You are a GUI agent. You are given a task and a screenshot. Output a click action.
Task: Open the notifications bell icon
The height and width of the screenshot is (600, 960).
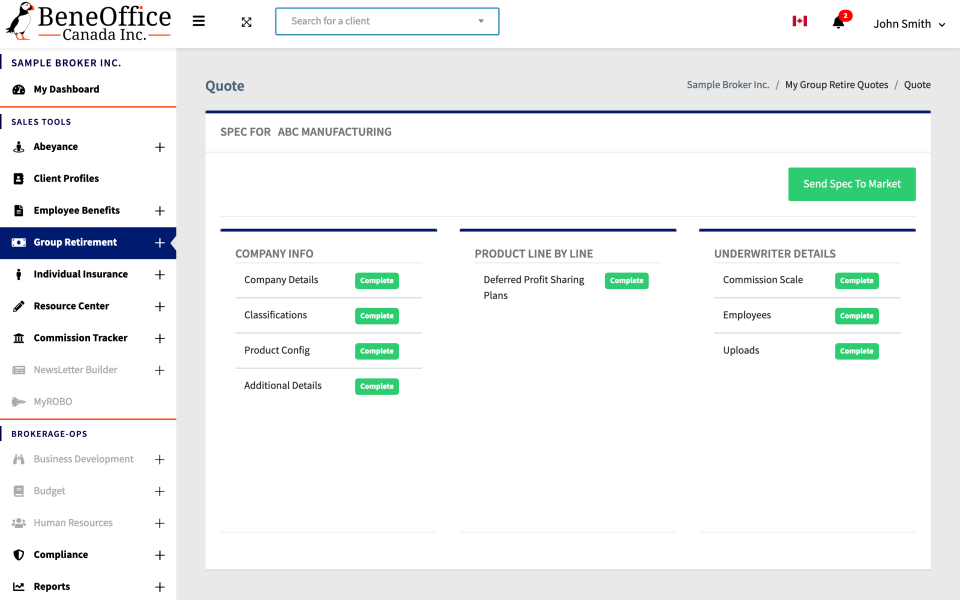pyautogui.click(x=840, y=22)
